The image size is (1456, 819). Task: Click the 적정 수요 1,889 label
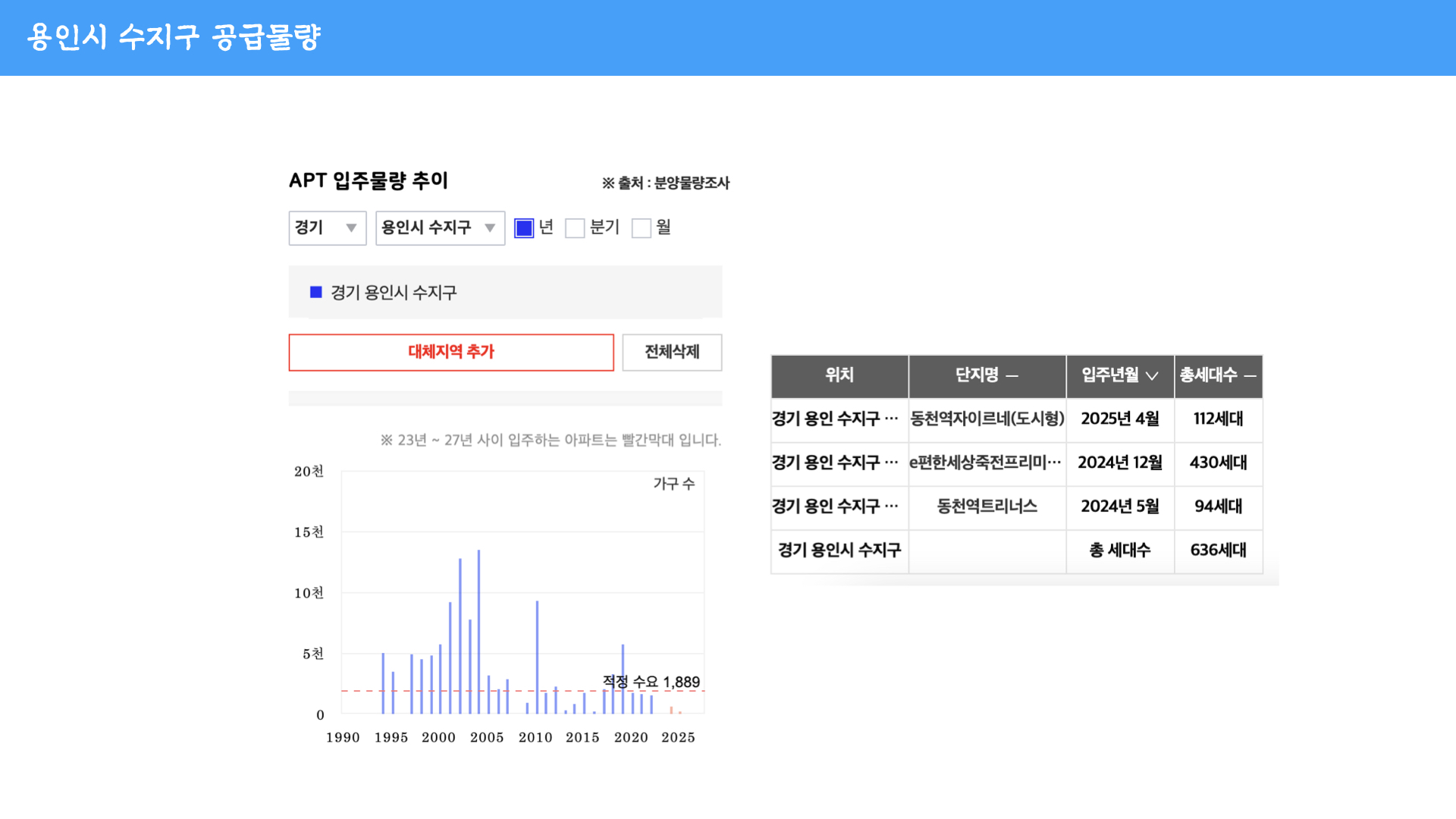(x=651, y=682)
